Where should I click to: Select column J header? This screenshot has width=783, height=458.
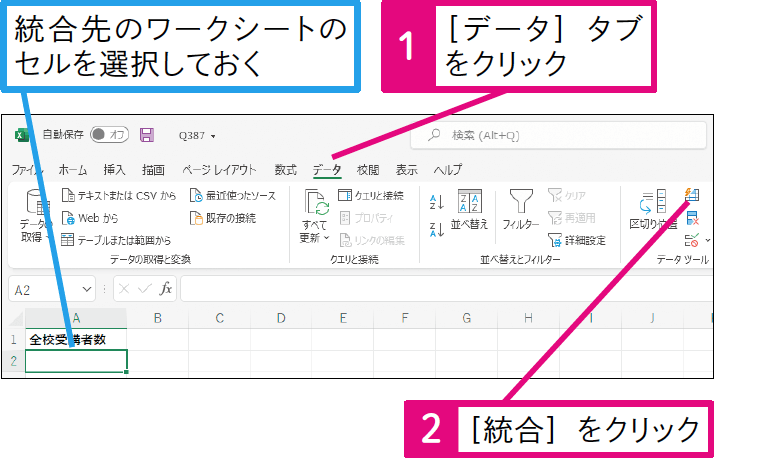(652, 318)
